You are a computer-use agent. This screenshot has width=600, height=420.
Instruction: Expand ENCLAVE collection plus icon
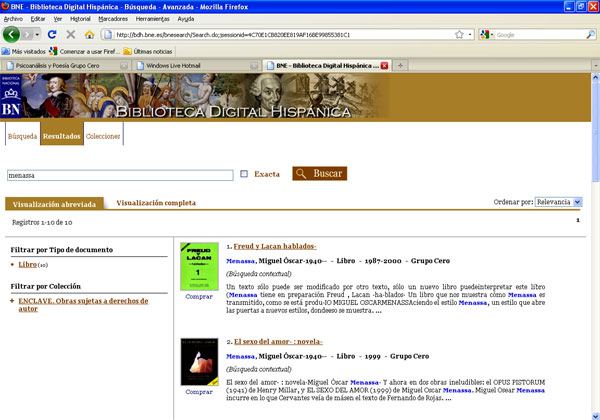pos(12,301)
